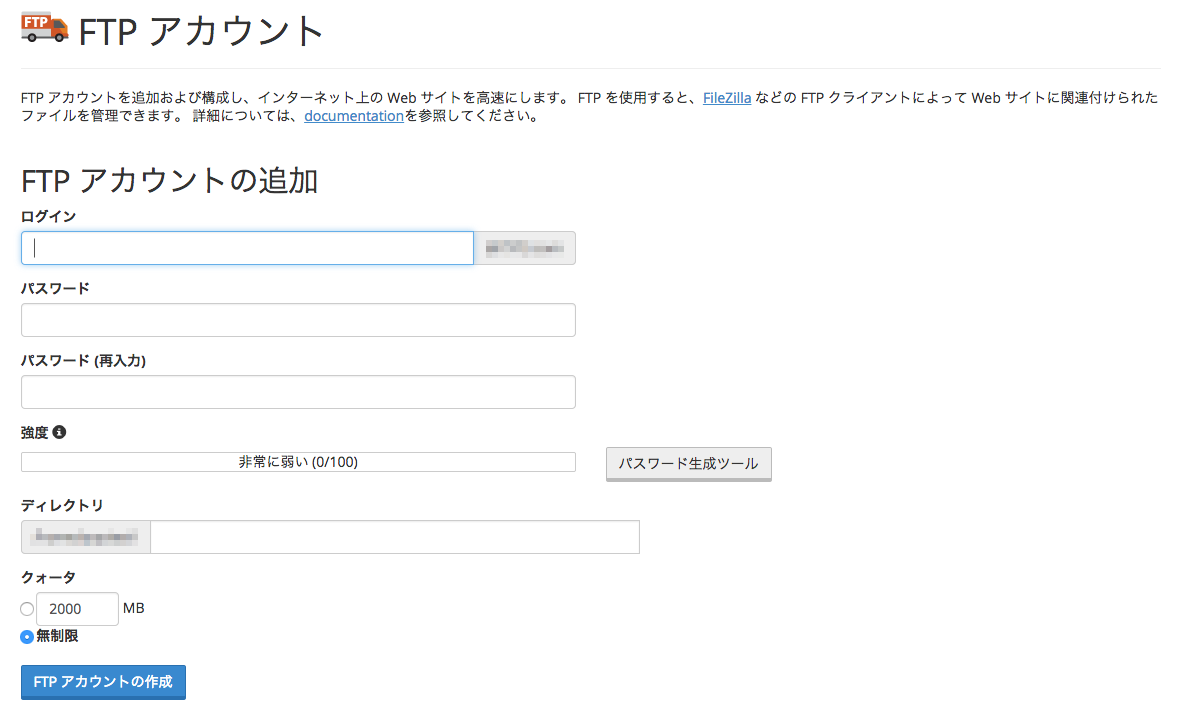Focus the ログイン text field
1183x718 pixels.
coord(247,248)
